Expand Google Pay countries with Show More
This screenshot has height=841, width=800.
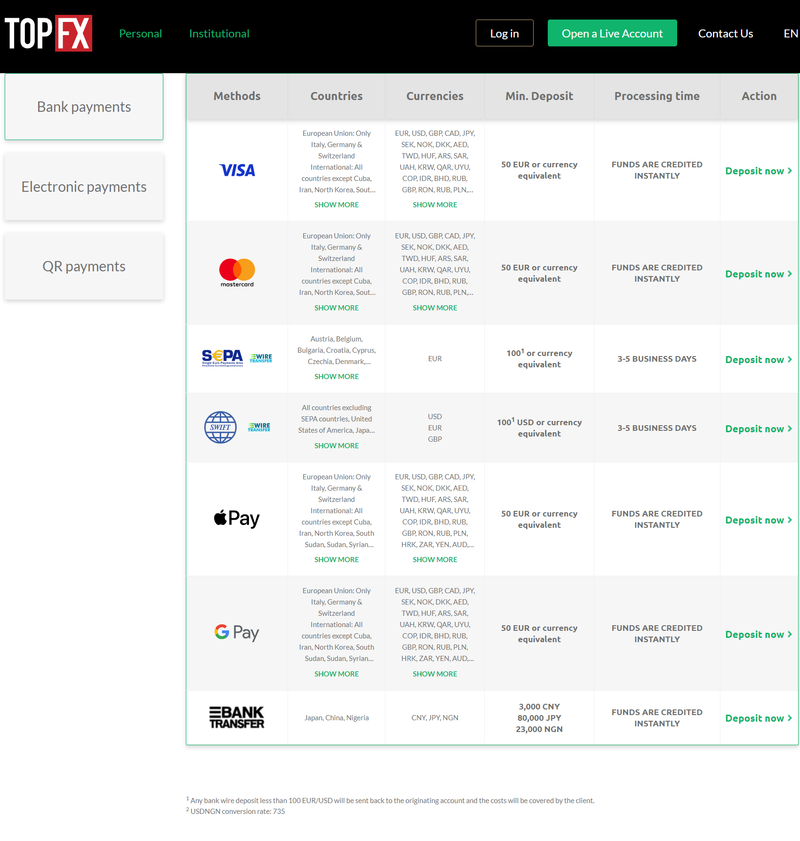337,674
